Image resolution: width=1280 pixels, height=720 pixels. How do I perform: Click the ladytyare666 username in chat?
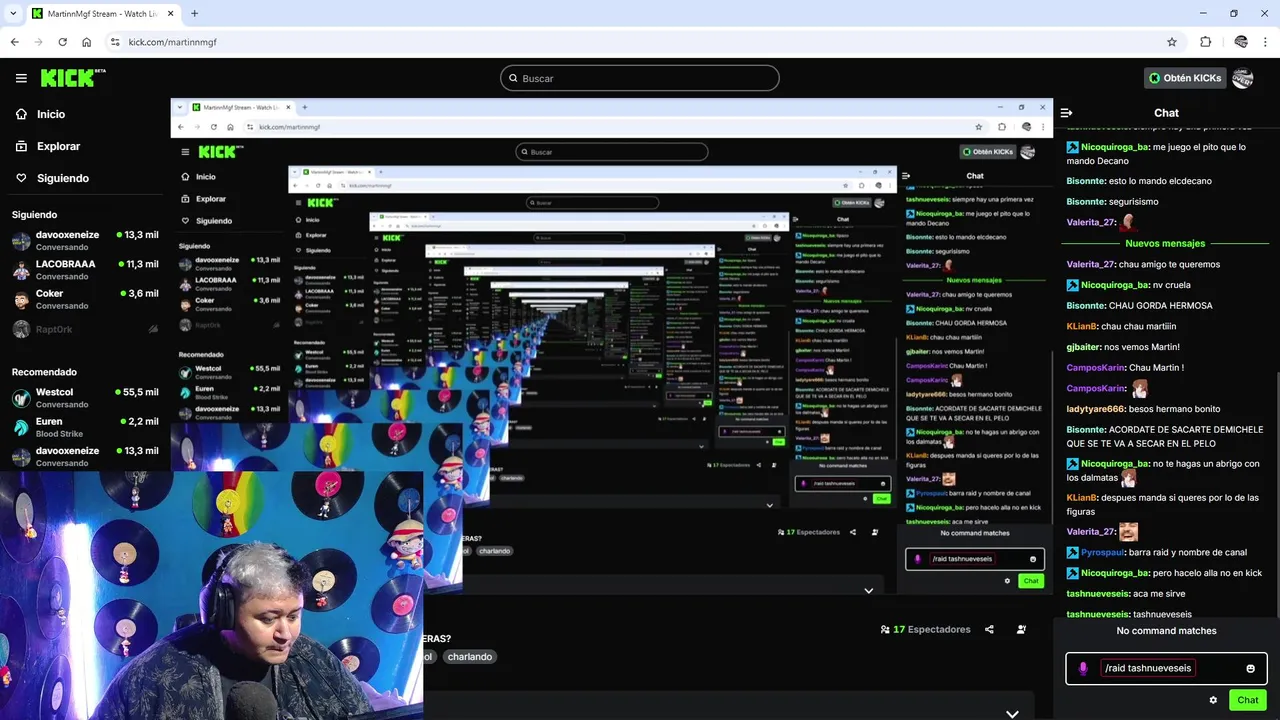point(1096,409)
